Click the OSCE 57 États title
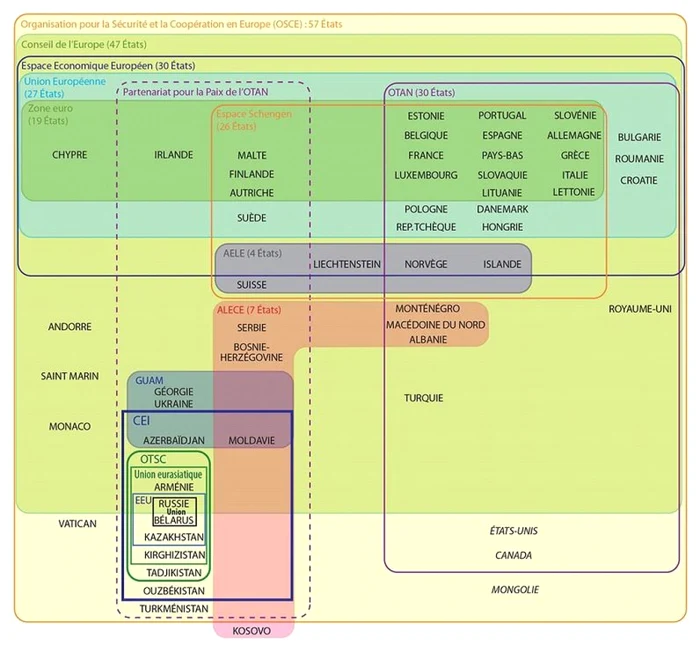 click(x=182, y=24)
